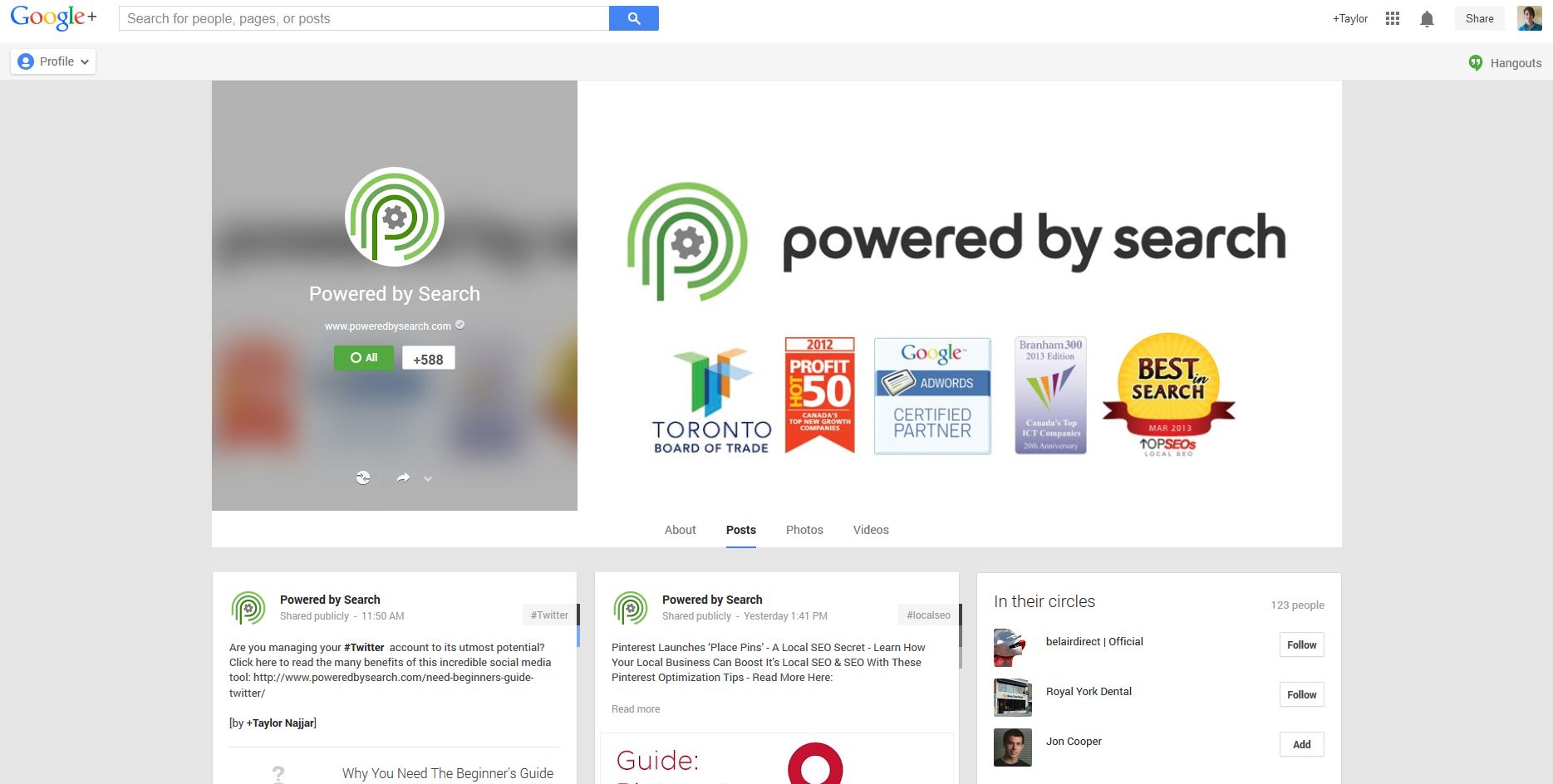Click the user avatar in top right
Viewport: 1553px width, 784px height.
point(1529,18)
